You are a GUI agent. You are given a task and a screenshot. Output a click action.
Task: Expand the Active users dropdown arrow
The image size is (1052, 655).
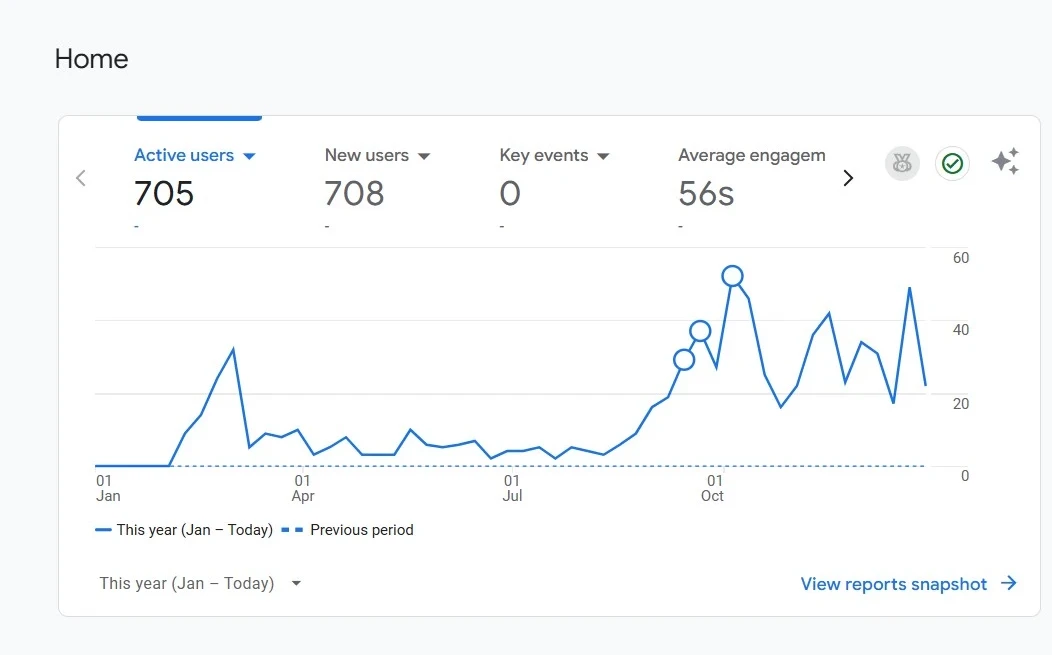(x=250, y=156)
